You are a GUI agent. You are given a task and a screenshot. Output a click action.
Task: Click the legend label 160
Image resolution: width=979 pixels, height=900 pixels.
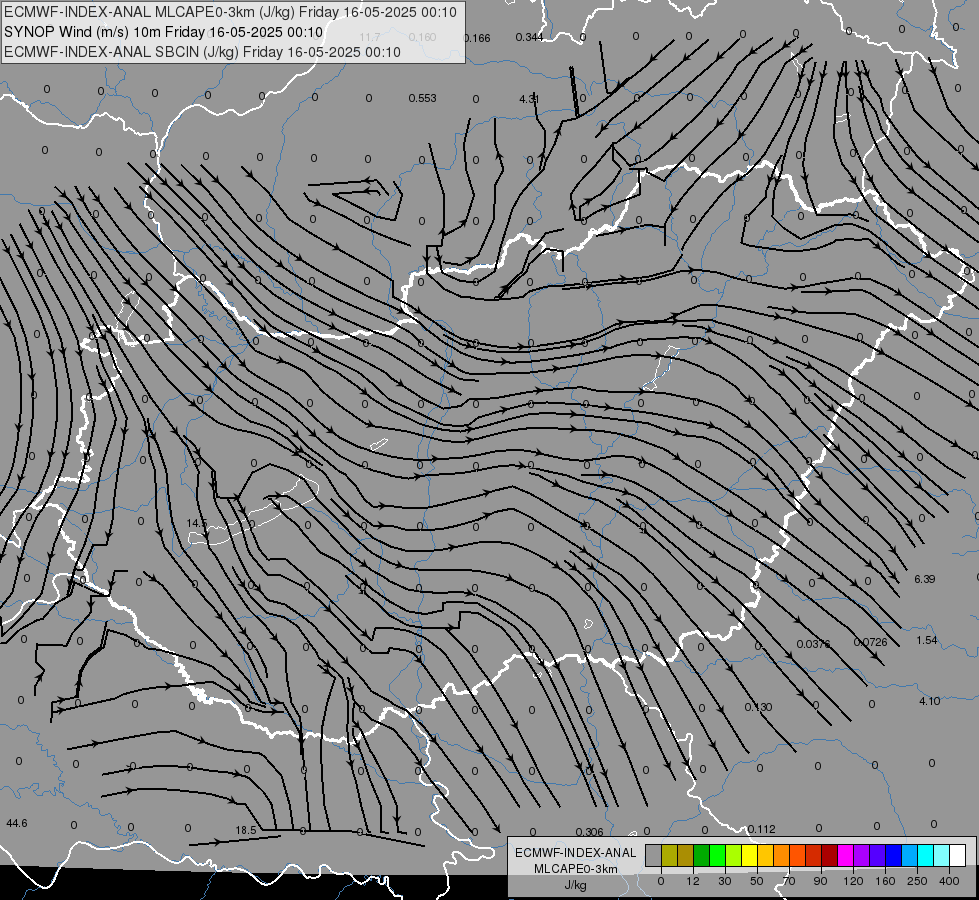click(885, 881)
